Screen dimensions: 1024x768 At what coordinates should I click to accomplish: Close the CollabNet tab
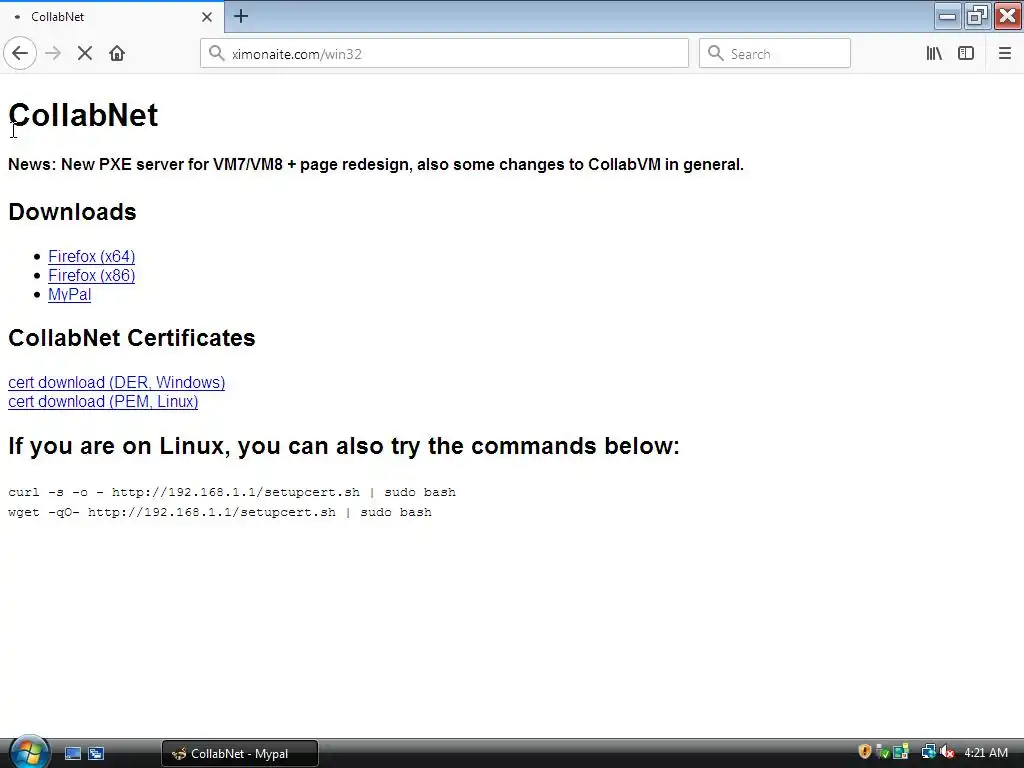tap(206, 17)
